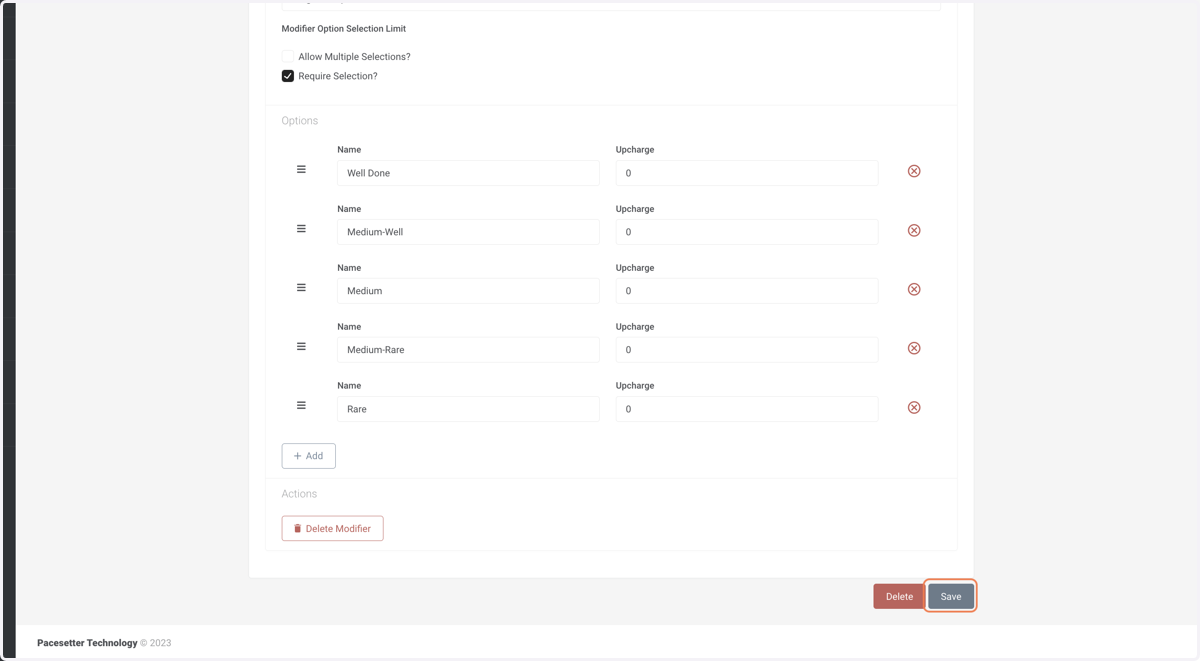This screenshot has width=1200, height=661.
Task: Save the modifier changes
Action: coord(951,596)
